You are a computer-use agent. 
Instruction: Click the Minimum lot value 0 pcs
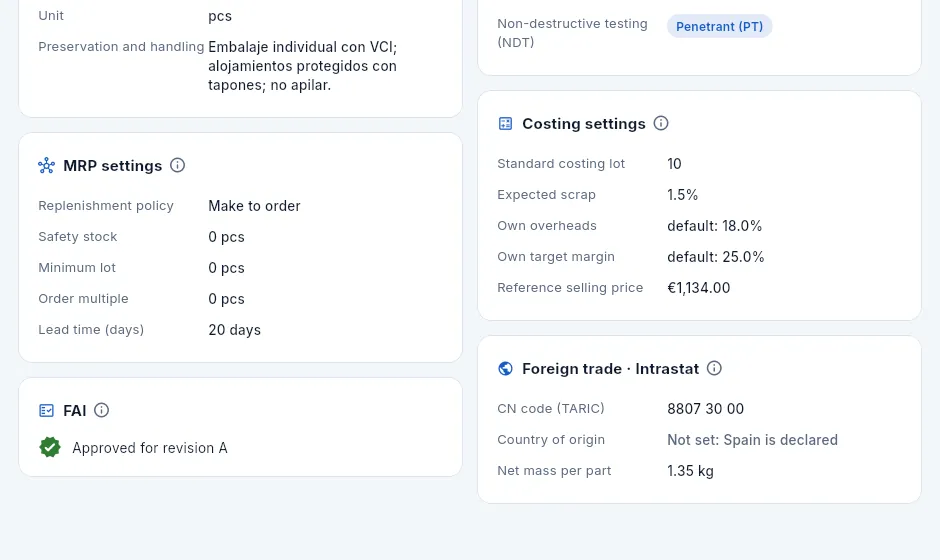point(227,268)
